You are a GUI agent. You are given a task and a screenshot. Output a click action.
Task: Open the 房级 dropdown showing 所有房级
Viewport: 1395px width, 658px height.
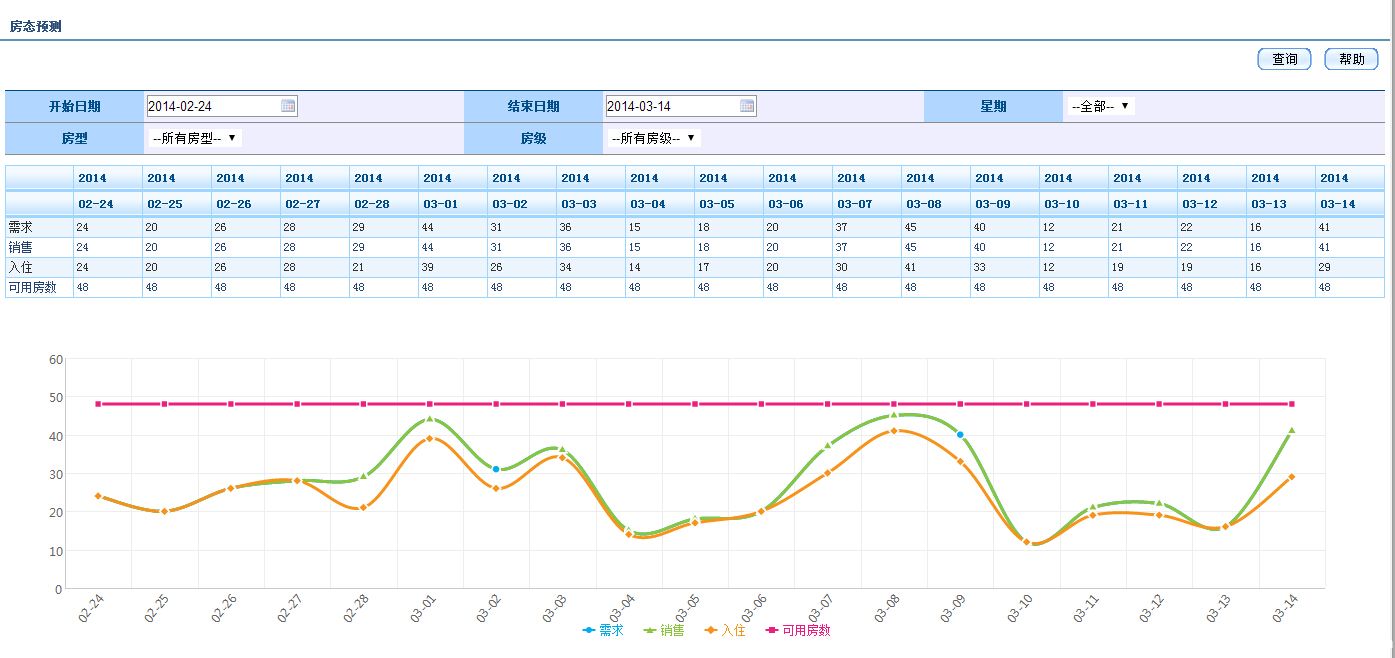tap(652, 138)
